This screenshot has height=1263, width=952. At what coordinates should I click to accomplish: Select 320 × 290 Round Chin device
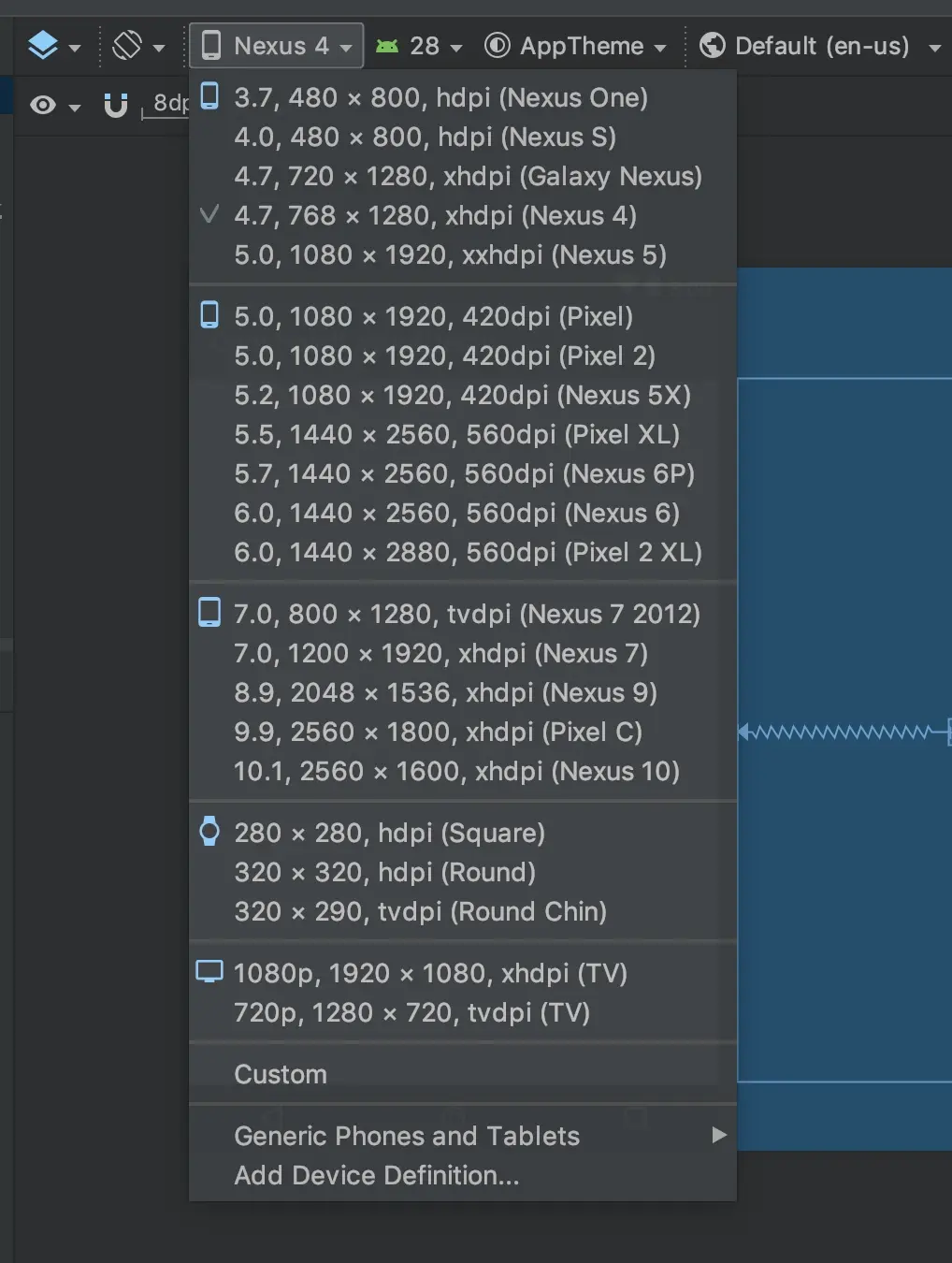pos(463,911)
